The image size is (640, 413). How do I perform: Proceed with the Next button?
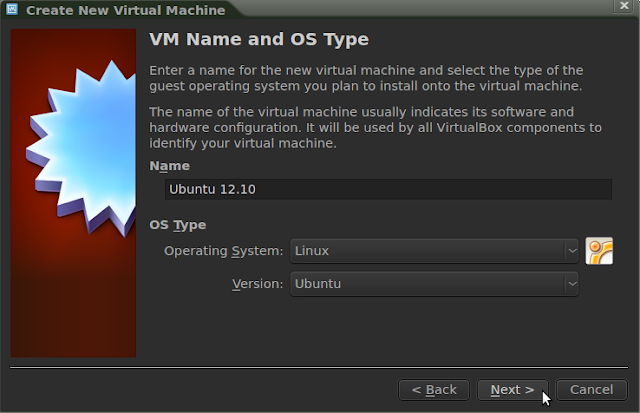tap(512, 389)
